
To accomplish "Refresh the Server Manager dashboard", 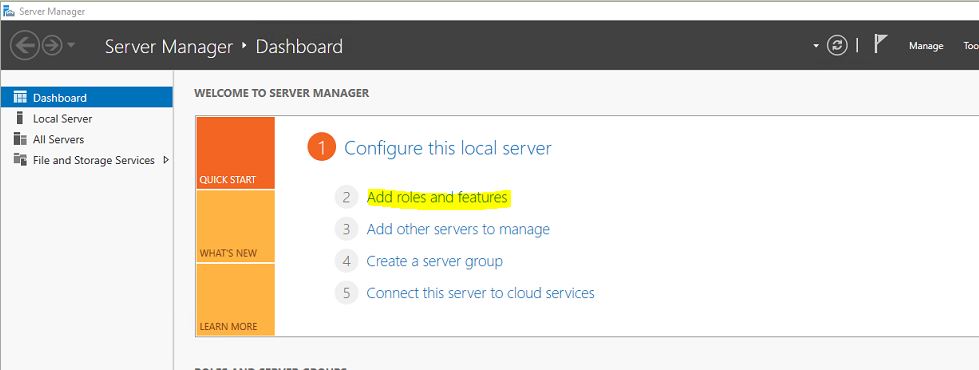I will click(x=837, y=46).
